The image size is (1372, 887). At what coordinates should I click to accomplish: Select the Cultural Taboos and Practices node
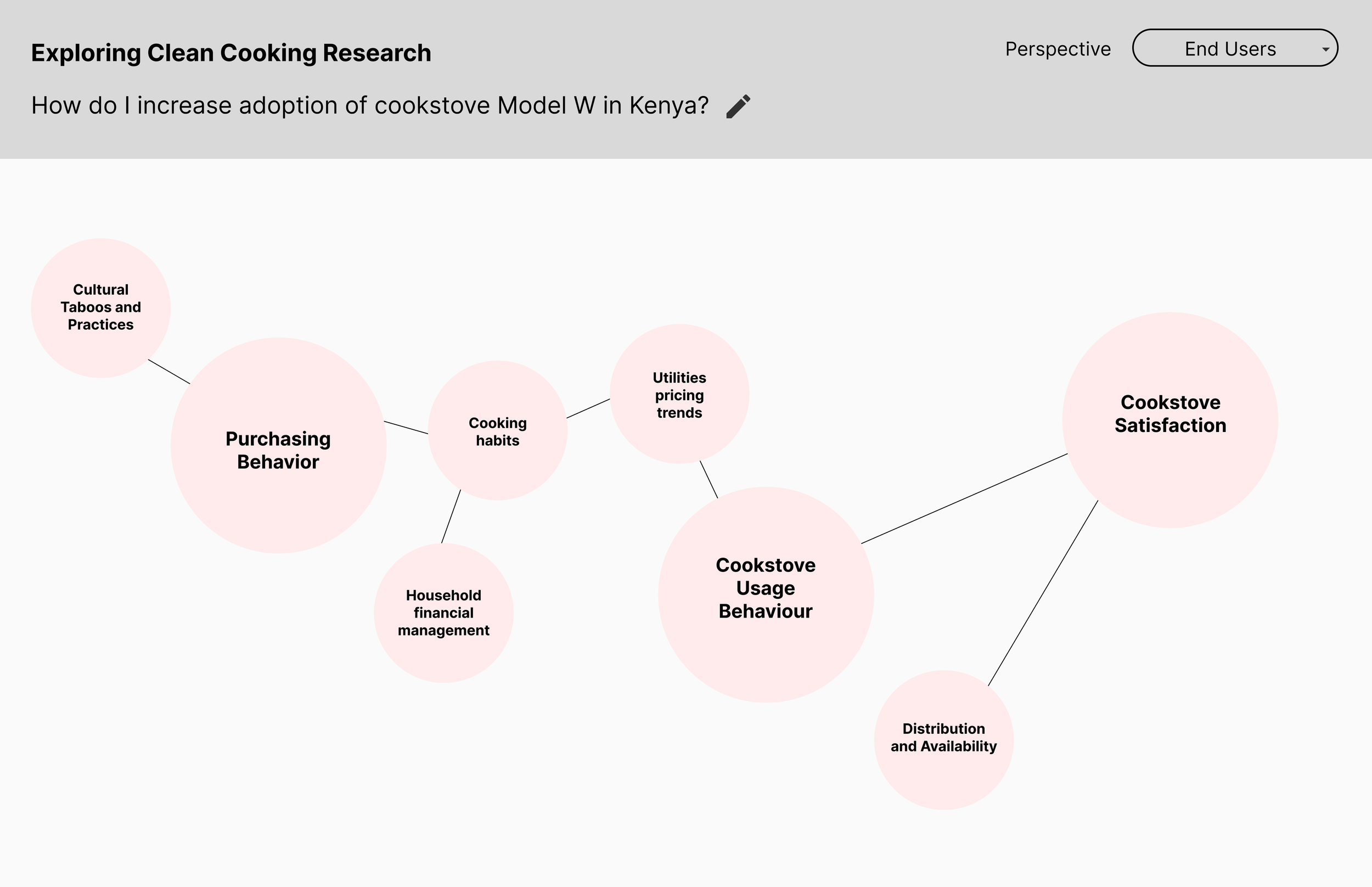click(101, 308)
